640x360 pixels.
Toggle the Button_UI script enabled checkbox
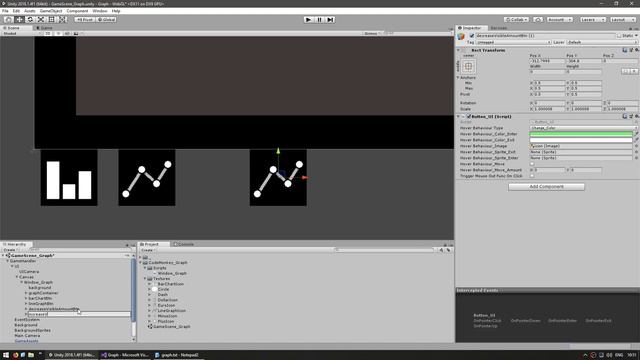469,117
